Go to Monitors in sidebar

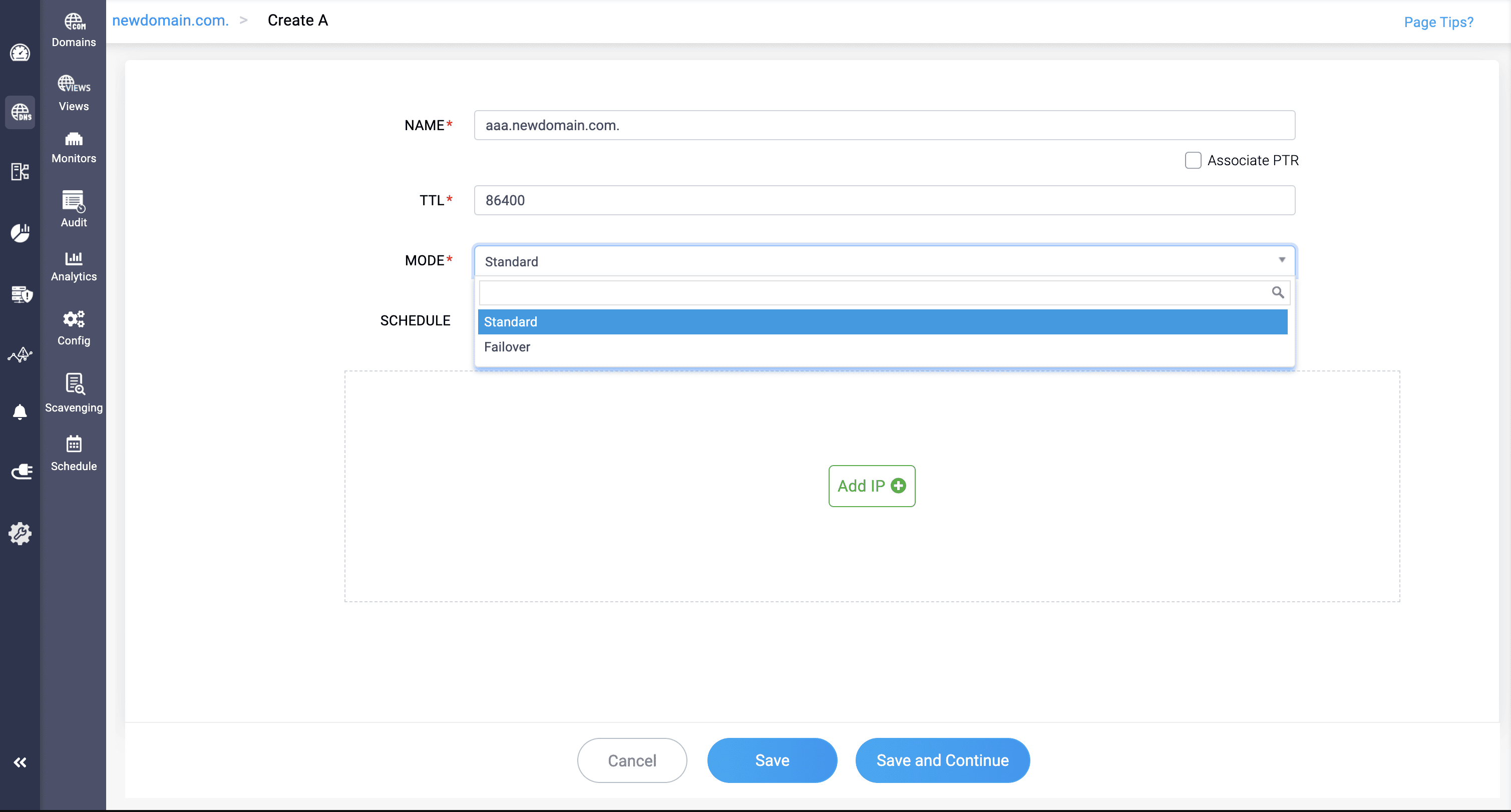(x=73, y=139)
